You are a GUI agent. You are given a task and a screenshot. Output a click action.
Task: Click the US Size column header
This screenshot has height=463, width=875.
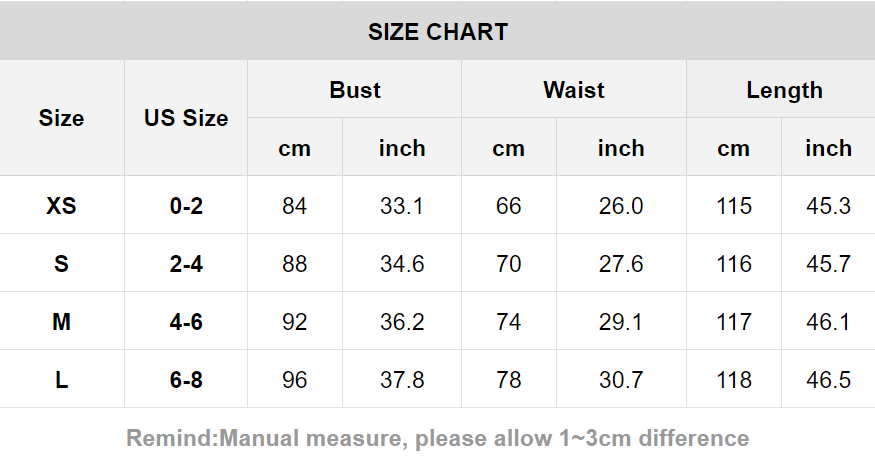(x=186, y=118)
